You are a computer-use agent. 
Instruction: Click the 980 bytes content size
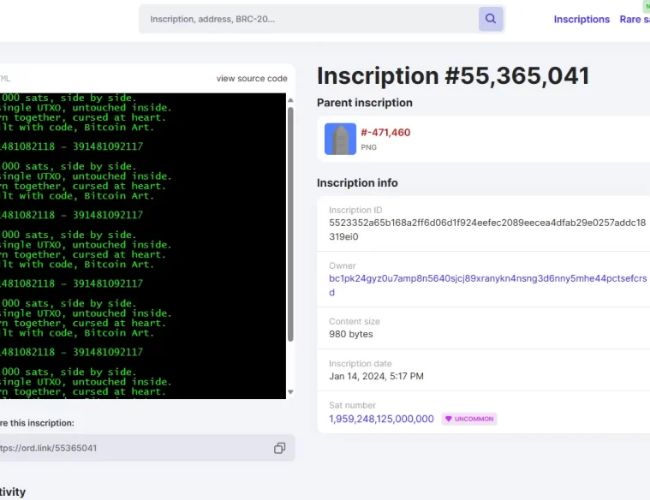tap(351, 334)
